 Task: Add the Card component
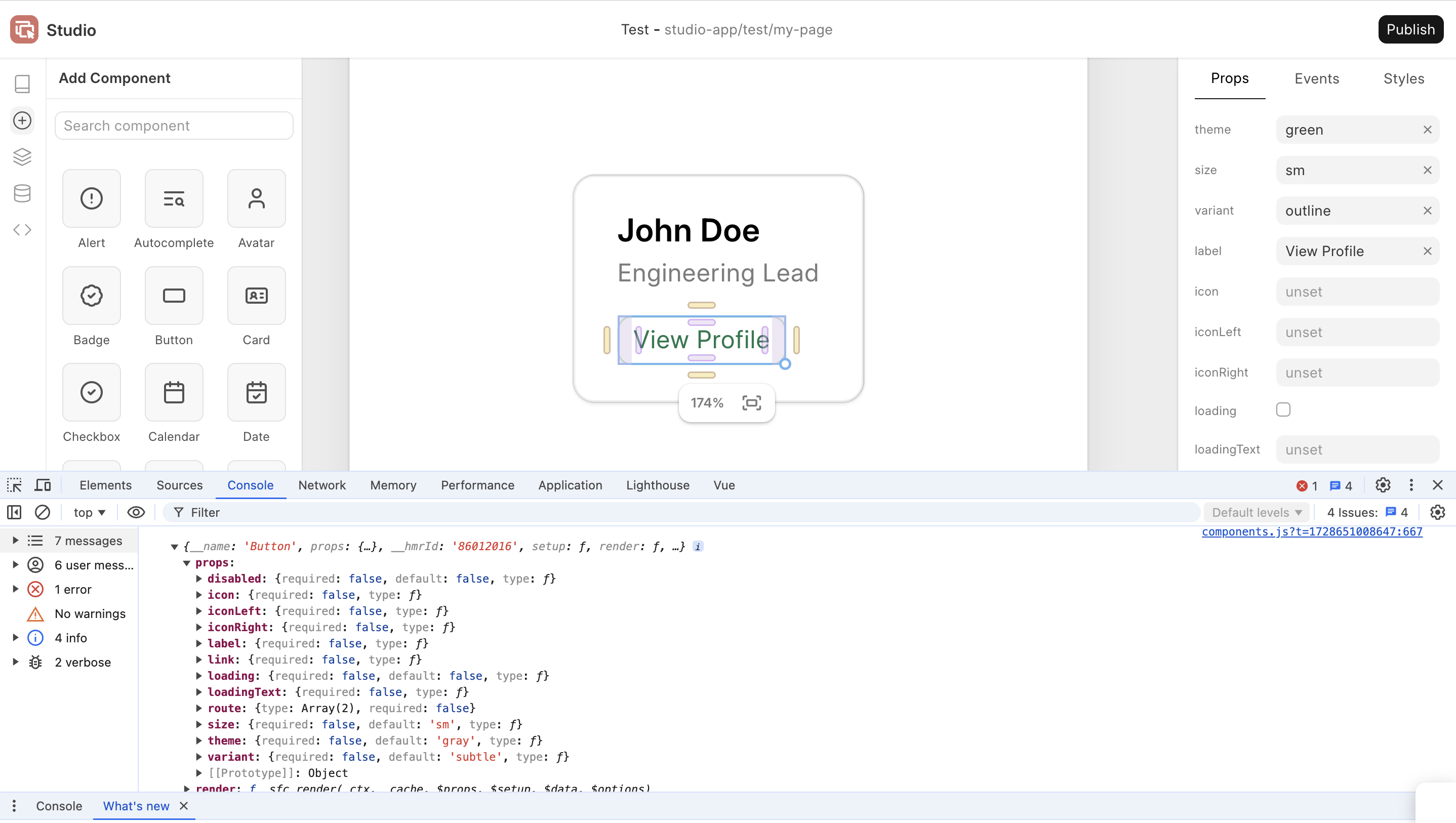coord(257,296)
